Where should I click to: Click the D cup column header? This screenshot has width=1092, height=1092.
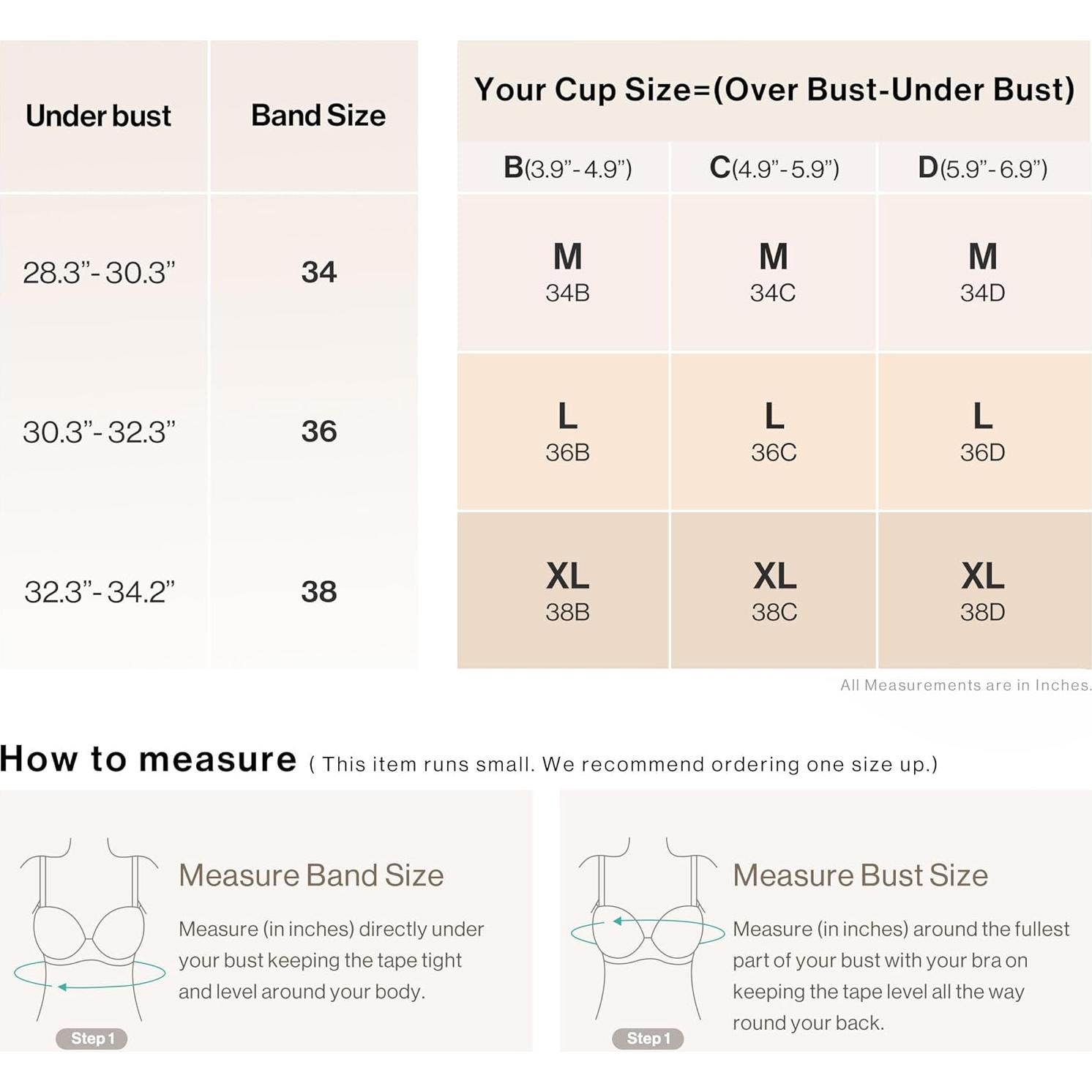[982, 168]
